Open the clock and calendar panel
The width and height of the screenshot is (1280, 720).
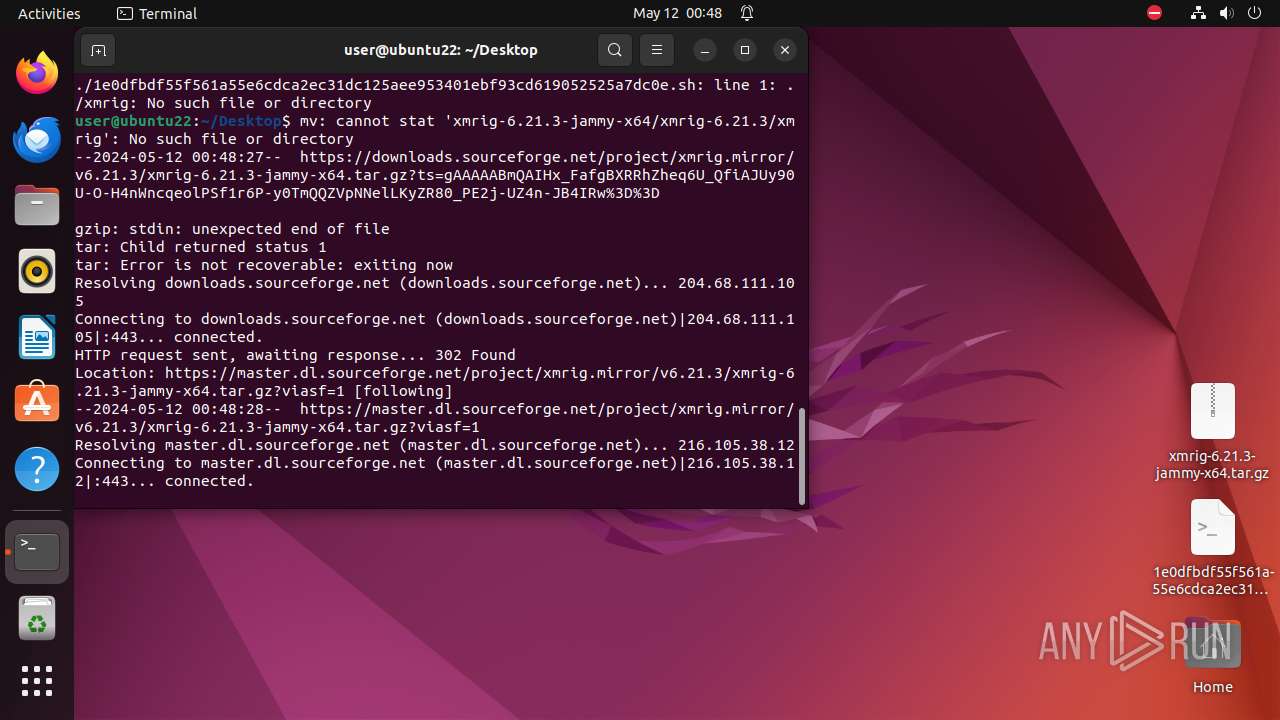[677, 13]
